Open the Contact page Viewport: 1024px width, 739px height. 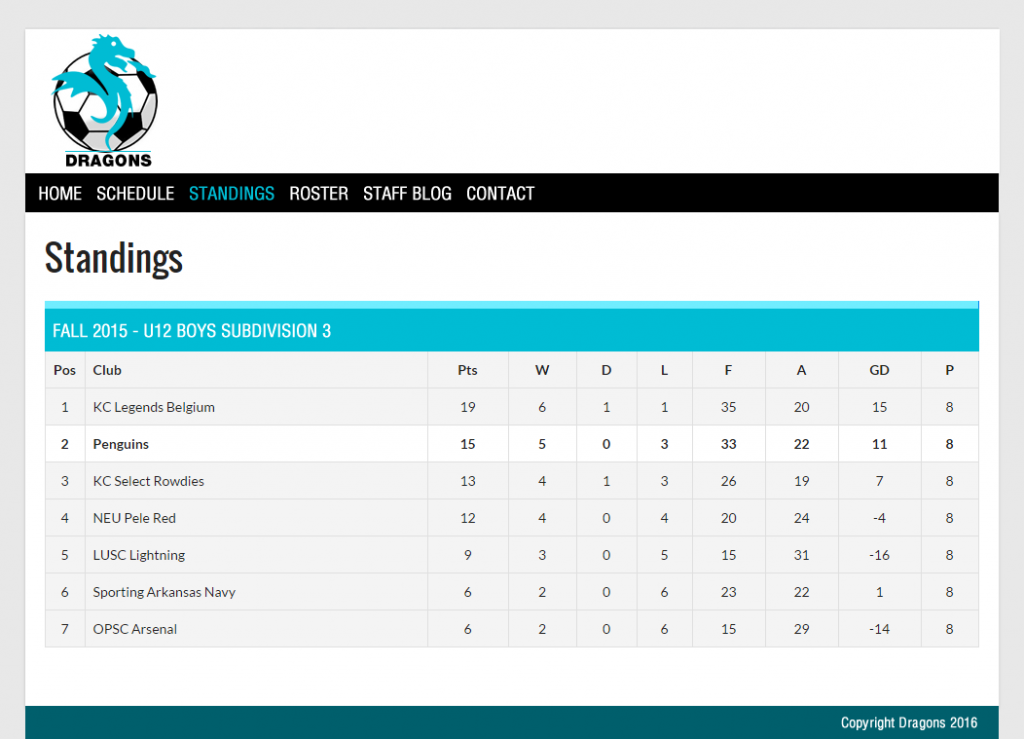[x=500, y=194]
